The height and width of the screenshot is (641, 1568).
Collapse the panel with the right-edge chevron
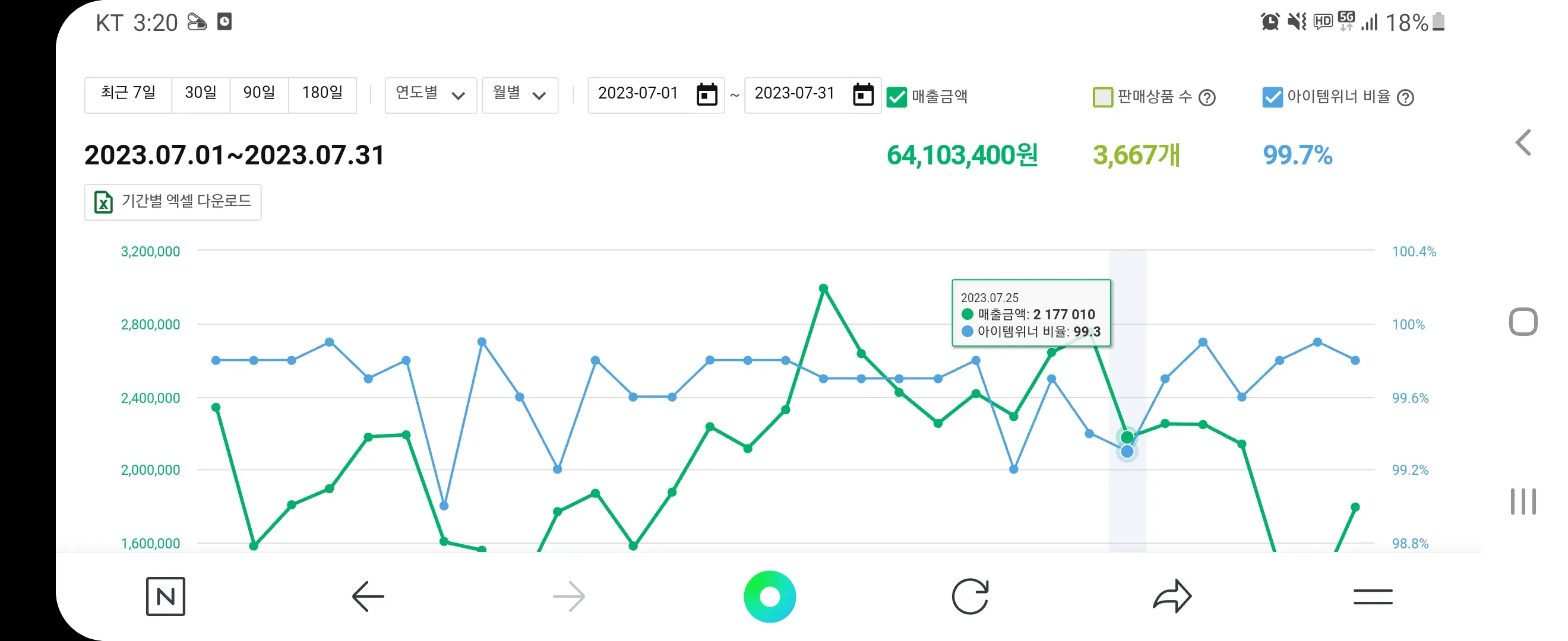click(x=1524, y=142)
